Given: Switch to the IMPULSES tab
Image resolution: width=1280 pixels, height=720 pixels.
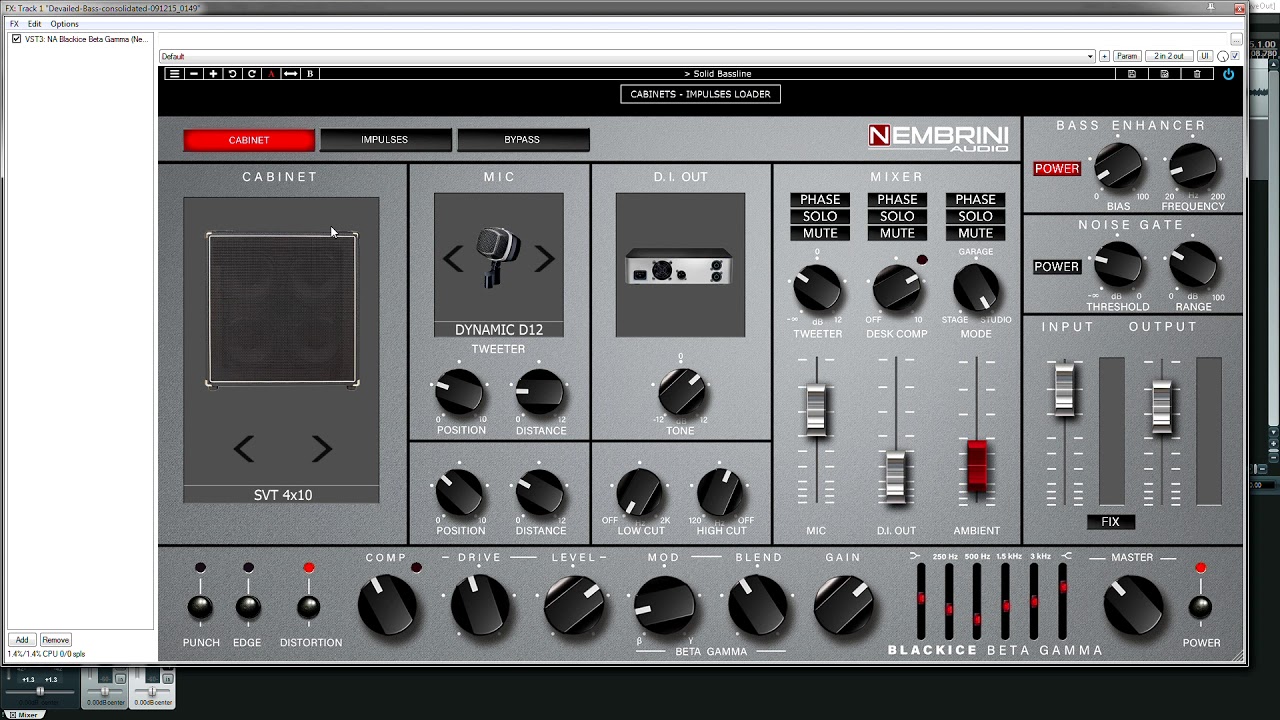Looking at the screenshot, I should click(x=385, y=140).
